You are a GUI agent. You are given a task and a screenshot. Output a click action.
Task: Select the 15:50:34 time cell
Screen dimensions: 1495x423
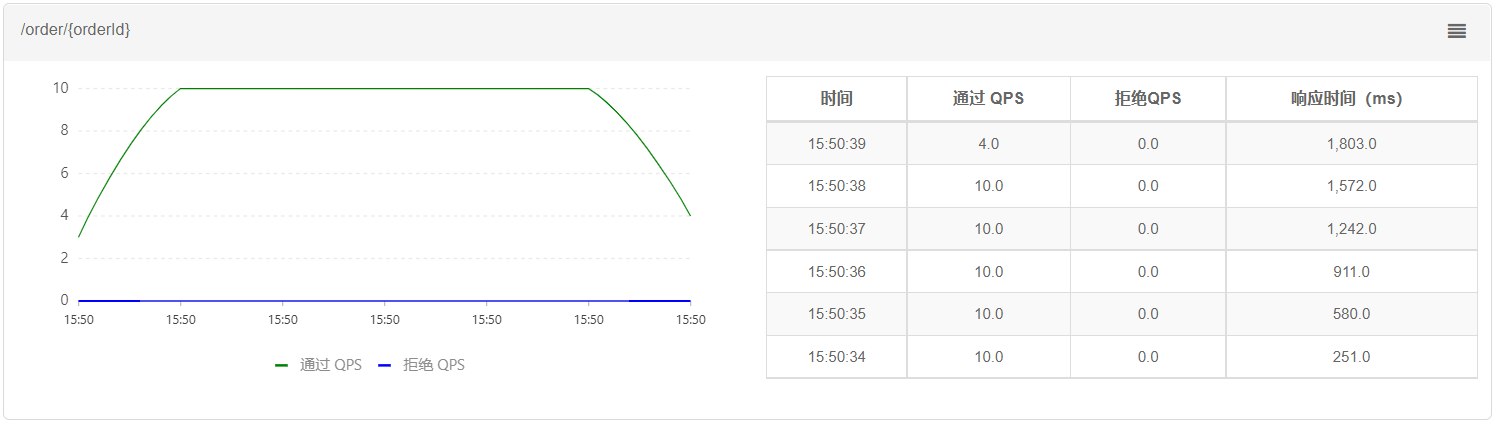836,357
